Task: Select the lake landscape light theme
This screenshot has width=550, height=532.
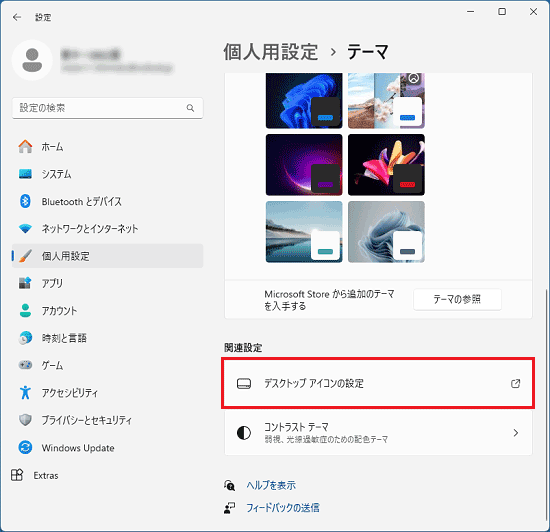Action: pyautogui.click(x=304, y=232)
